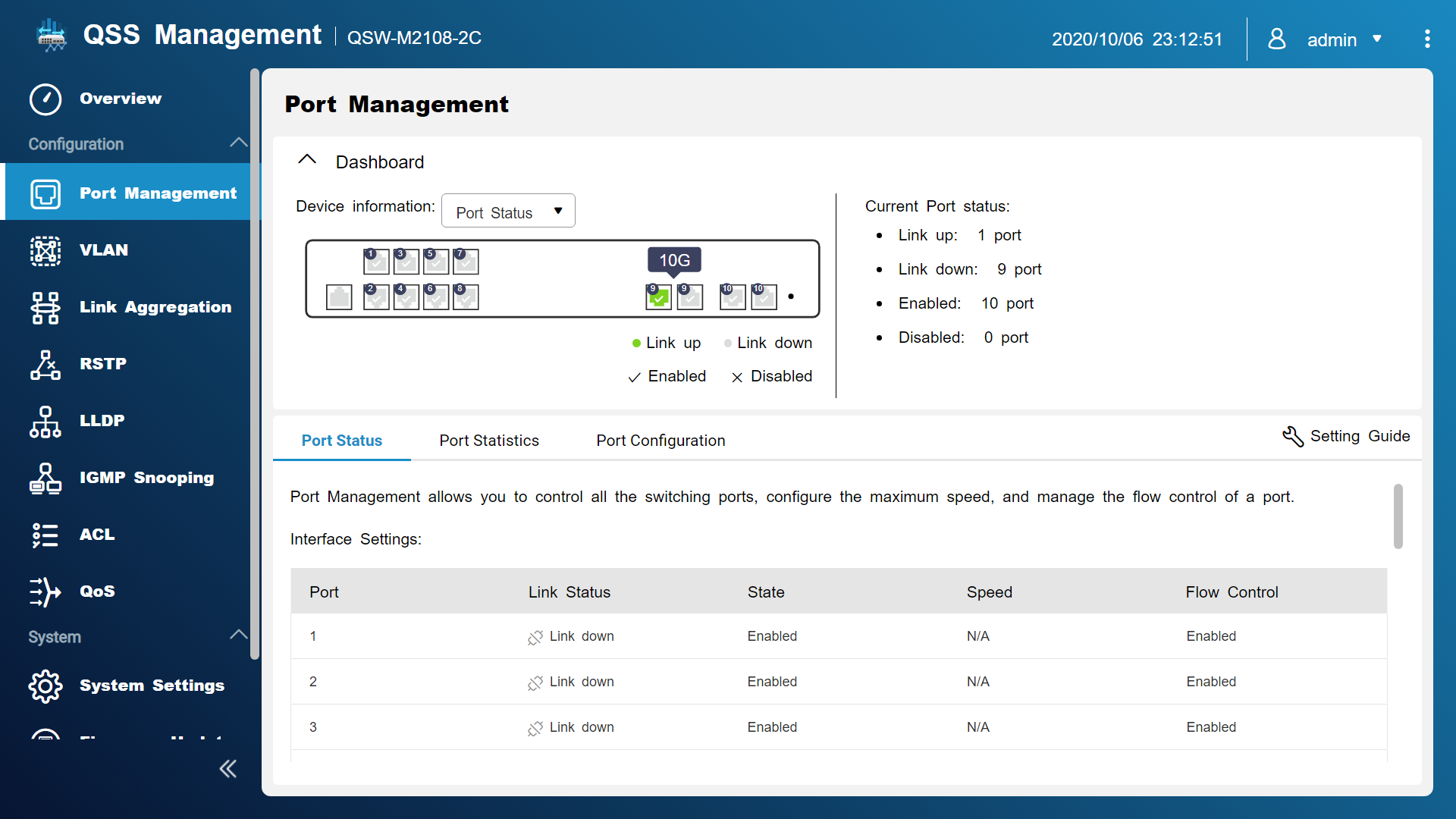Collapse the Configuration sidebar group
Viewport: 1456px width, 819px height.
238,143
